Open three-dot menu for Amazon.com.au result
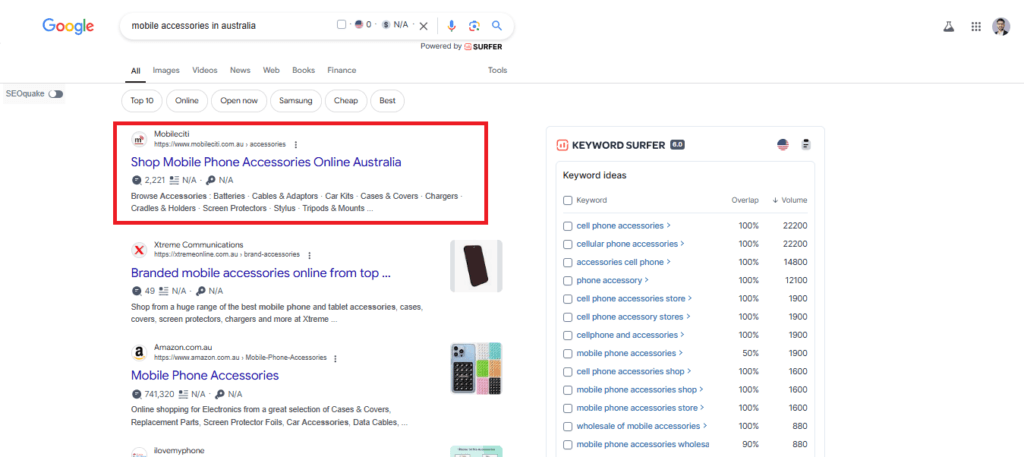This screenshot has width=1024, height=457. [x=335, y=358]
